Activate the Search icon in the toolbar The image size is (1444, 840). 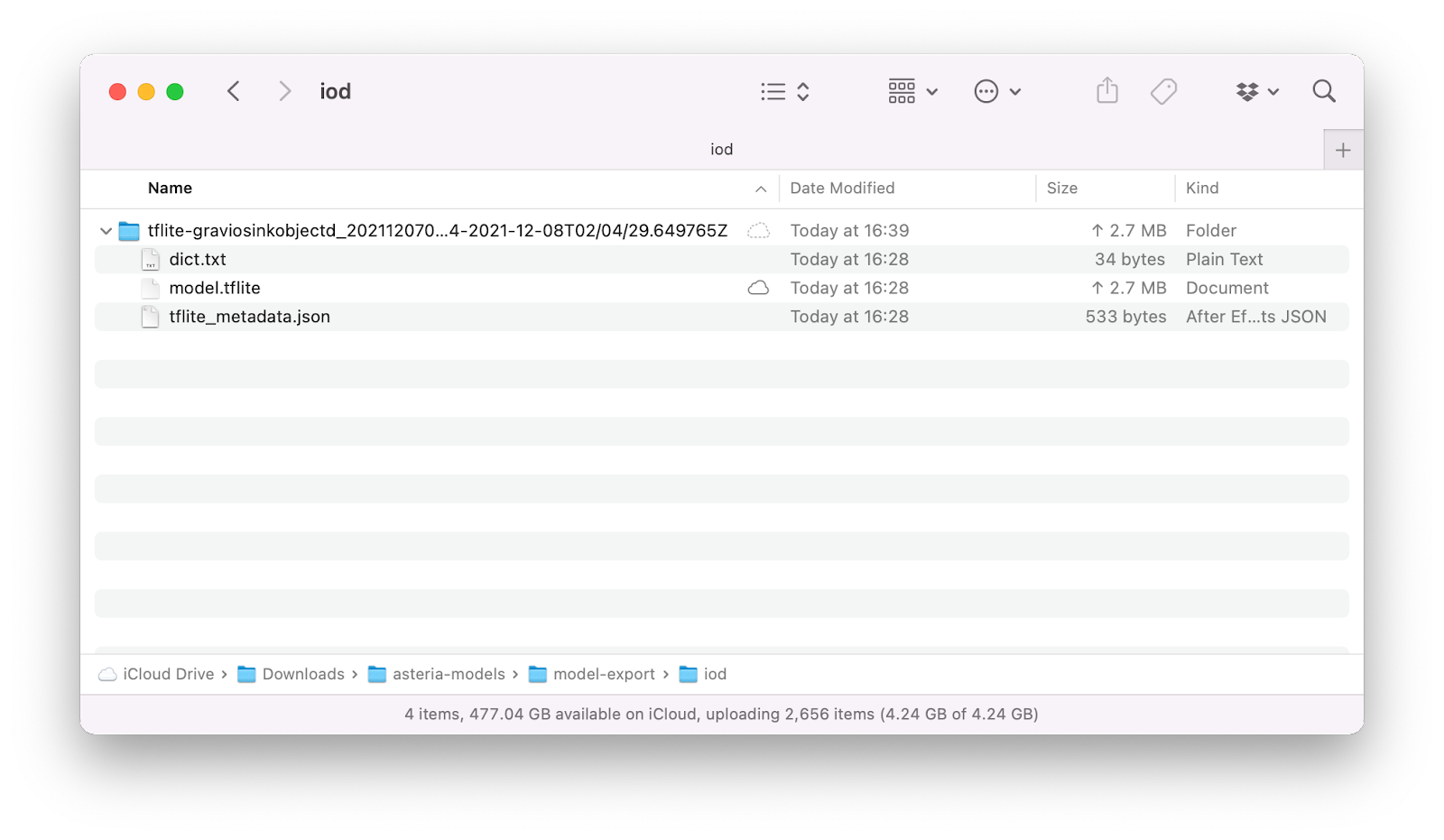tap(1323, 91)
